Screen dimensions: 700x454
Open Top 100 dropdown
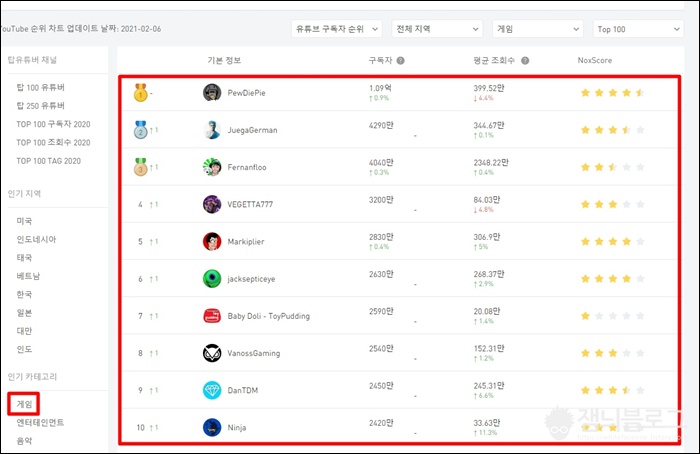[x=638, y=29]
